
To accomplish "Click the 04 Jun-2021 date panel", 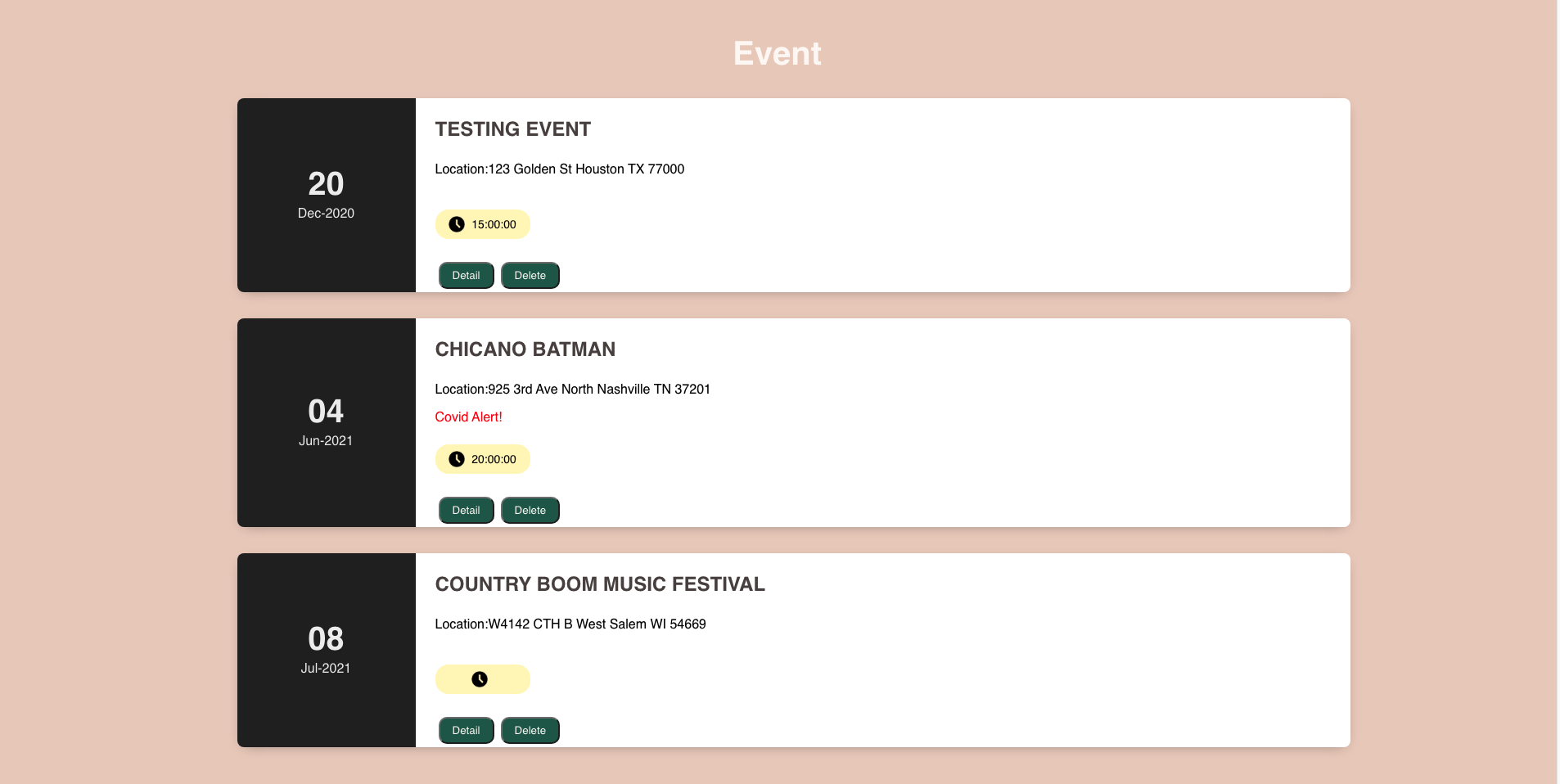I will click(327, 422).
